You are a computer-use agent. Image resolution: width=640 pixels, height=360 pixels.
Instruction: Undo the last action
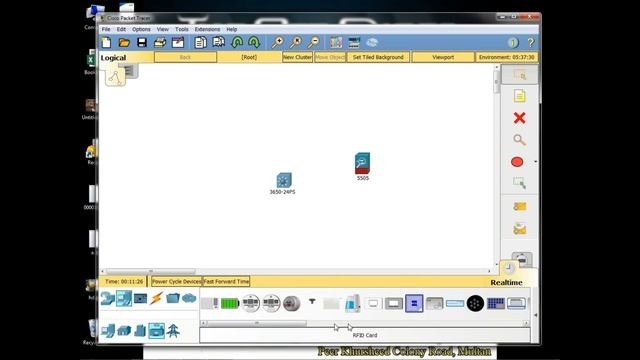pyautogui.click(x=237, y=42)
